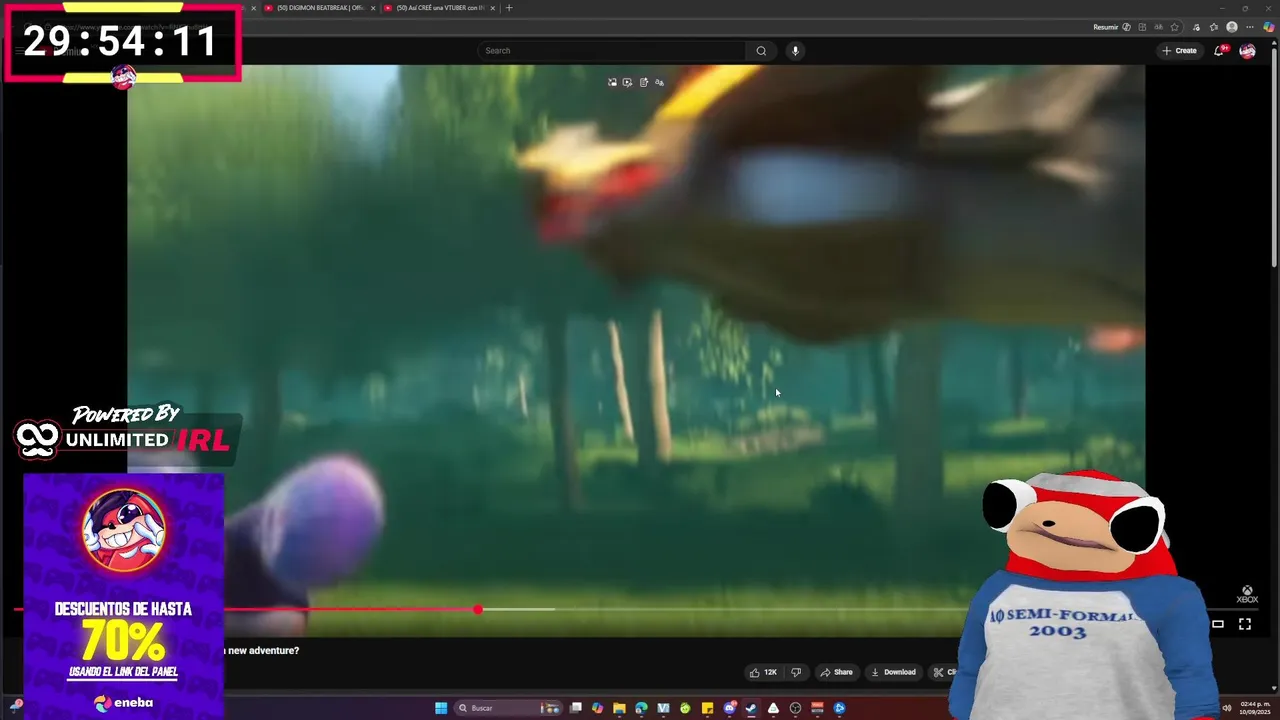Click third overlay icon atop video
1280x720 pixels.
point(644,82)
